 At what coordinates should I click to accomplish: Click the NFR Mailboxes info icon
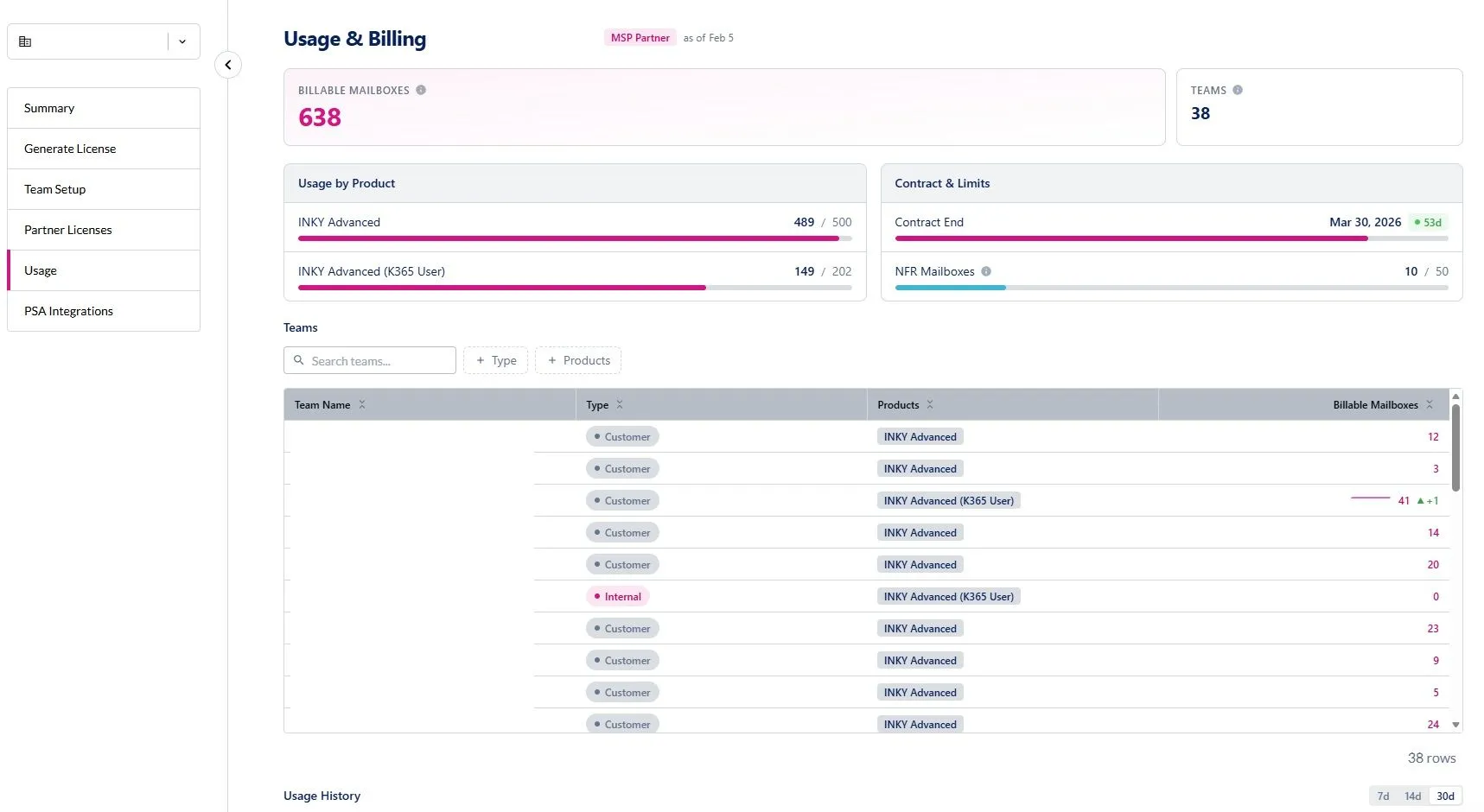tap(986, 271)
